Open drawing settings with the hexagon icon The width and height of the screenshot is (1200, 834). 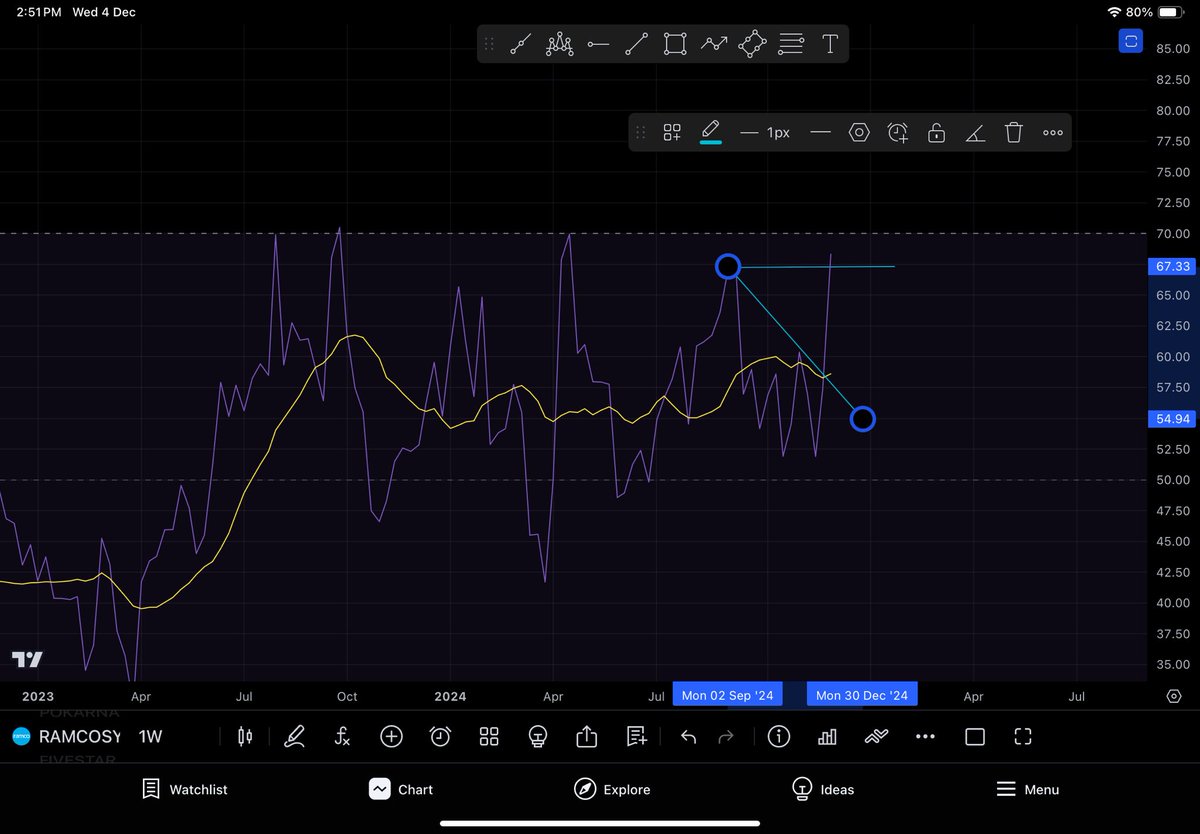click(859, 132)
